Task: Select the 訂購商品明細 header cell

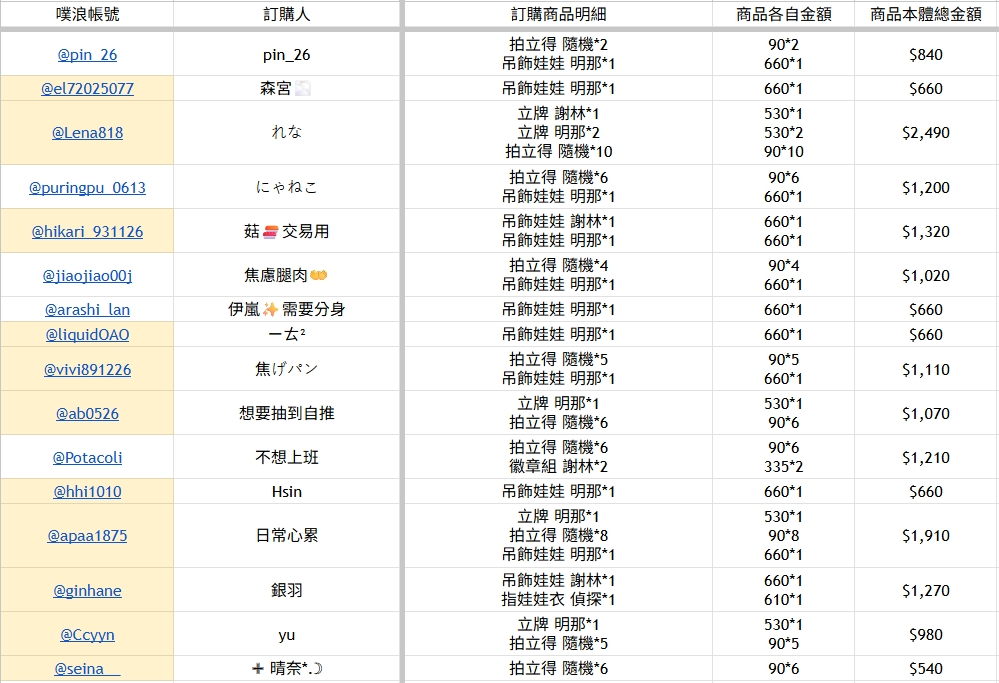Action: coord(557,14)
